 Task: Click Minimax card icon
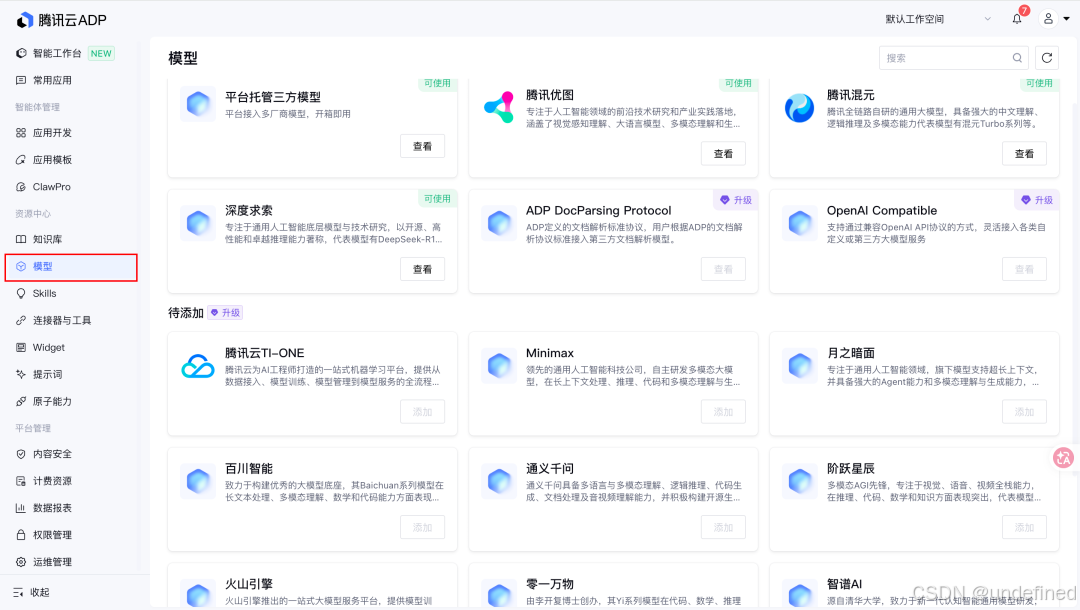pyautogui.click(x=499, y=366)
